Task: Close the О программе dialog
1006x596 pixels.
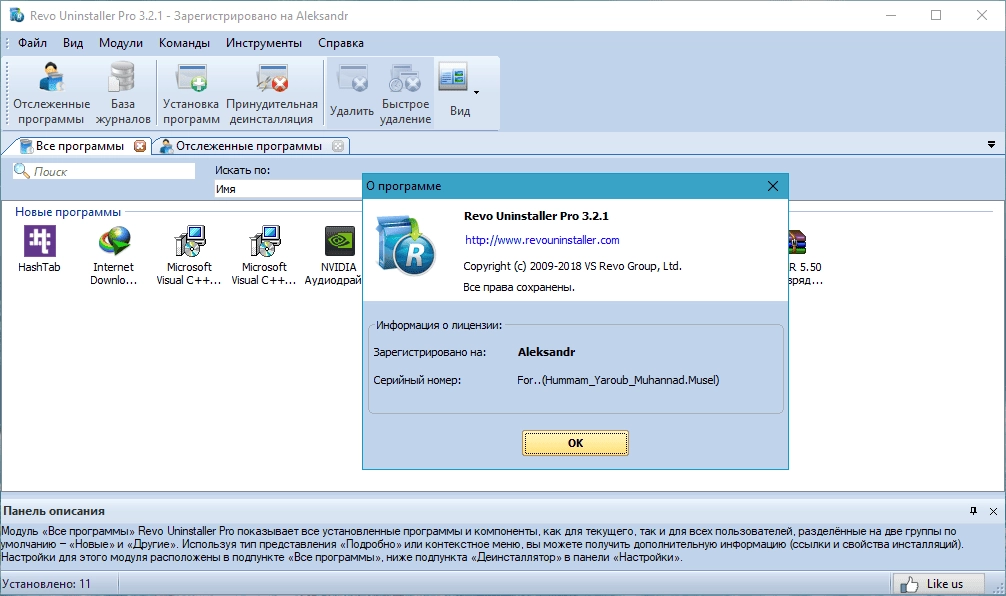Action: 772,186
